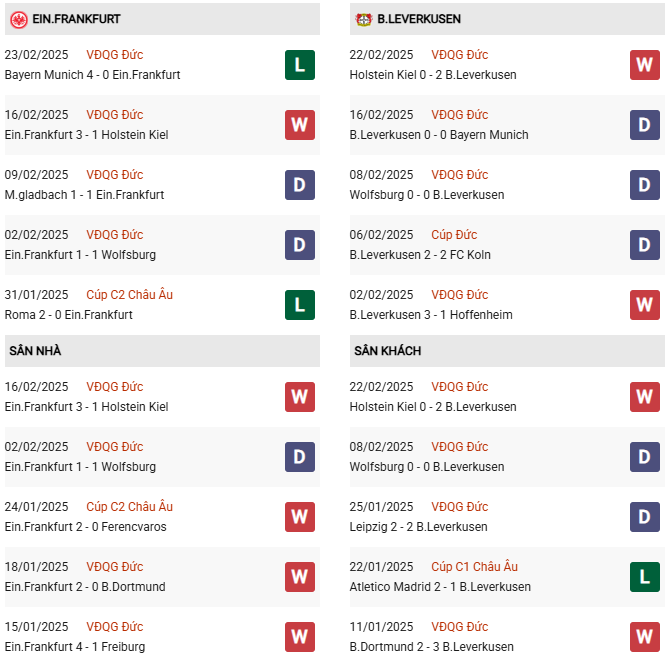The height and width of the screenshot is (660, 665).
Task: Open the B.Dortmund 2 - 3 B.Leverkusen match
Action: pyautogui.click(x=432, y=647)
